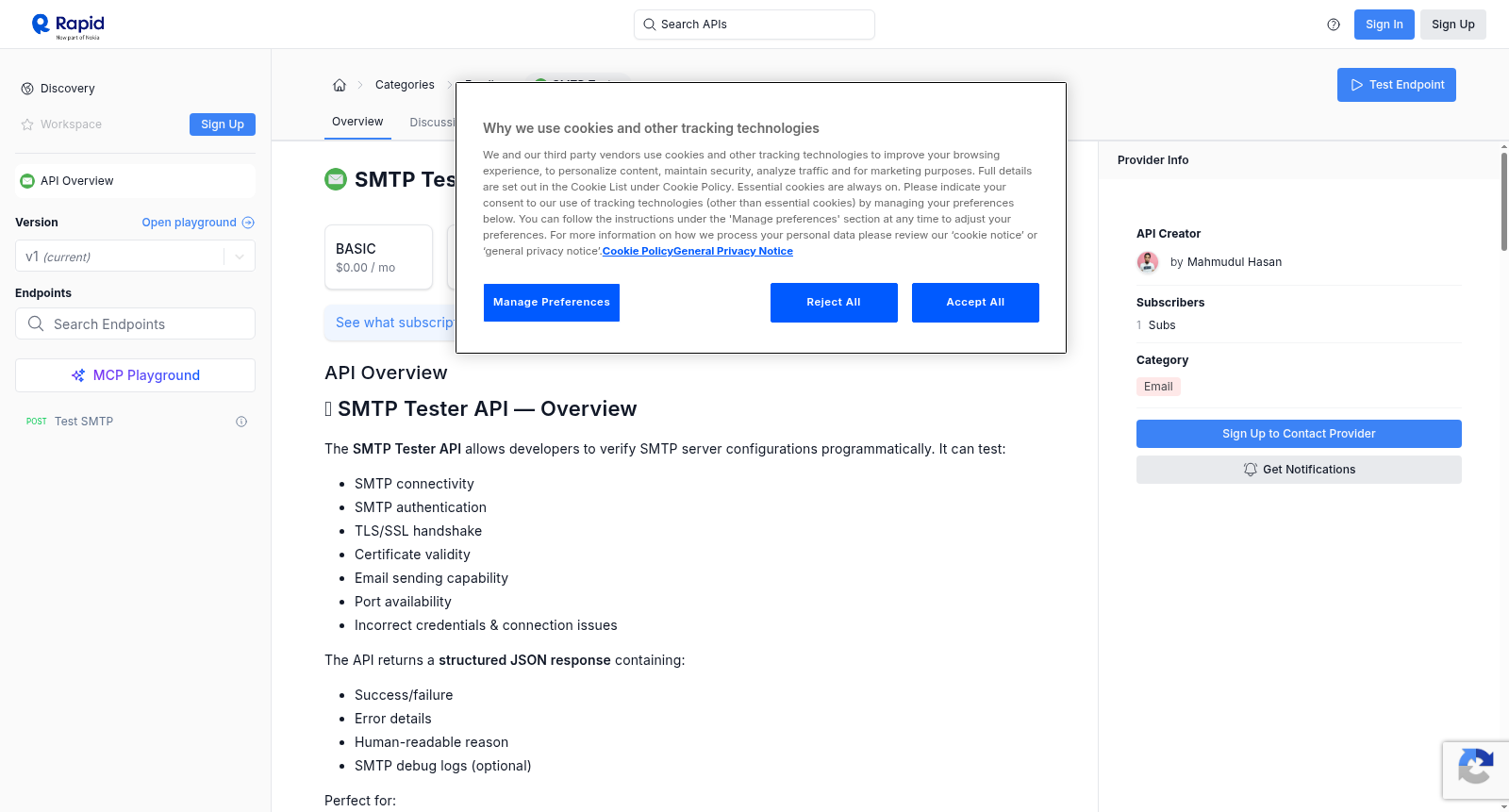This screenshot has width=1509, height=812.
Task: Focus the Search APIs field
Action: point(754,25)
